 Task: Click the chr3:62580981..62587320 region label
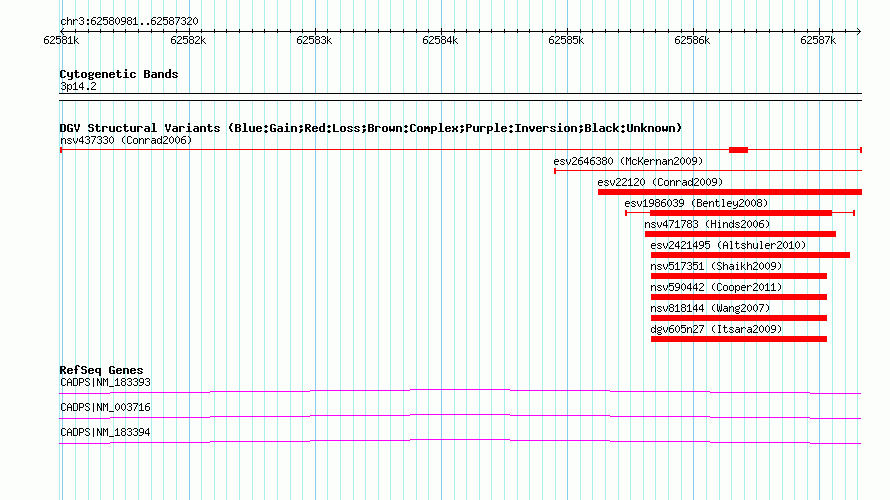tap(129, 22)
